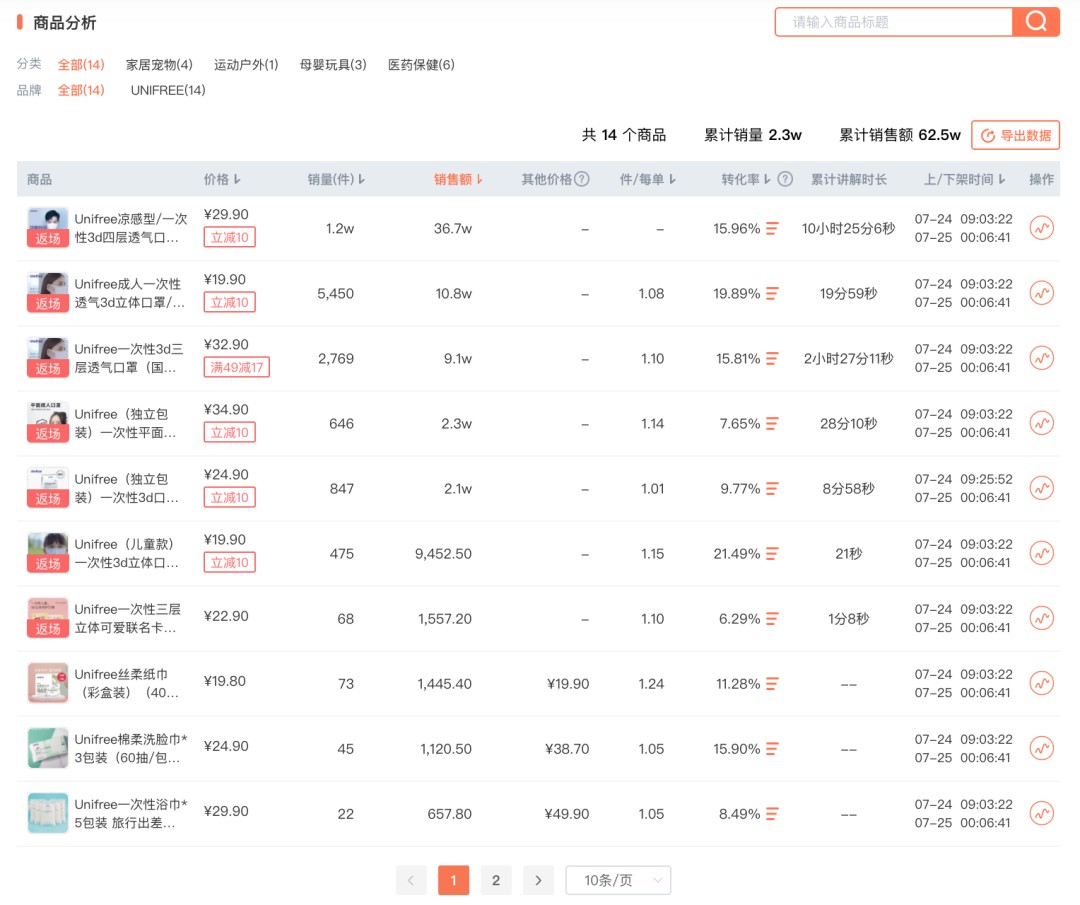The image size is (1080, 905).
Task: Focus the 请输入商品标题 search field
Action: (893, 22)
